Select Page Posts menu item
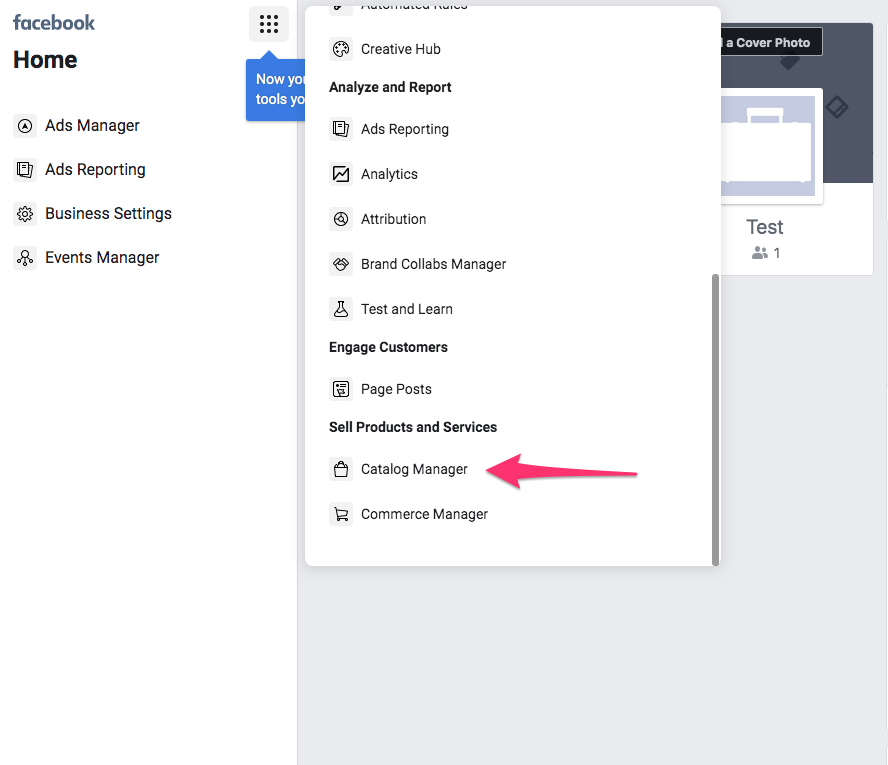The image size is (888, 765). coord(396,389)
